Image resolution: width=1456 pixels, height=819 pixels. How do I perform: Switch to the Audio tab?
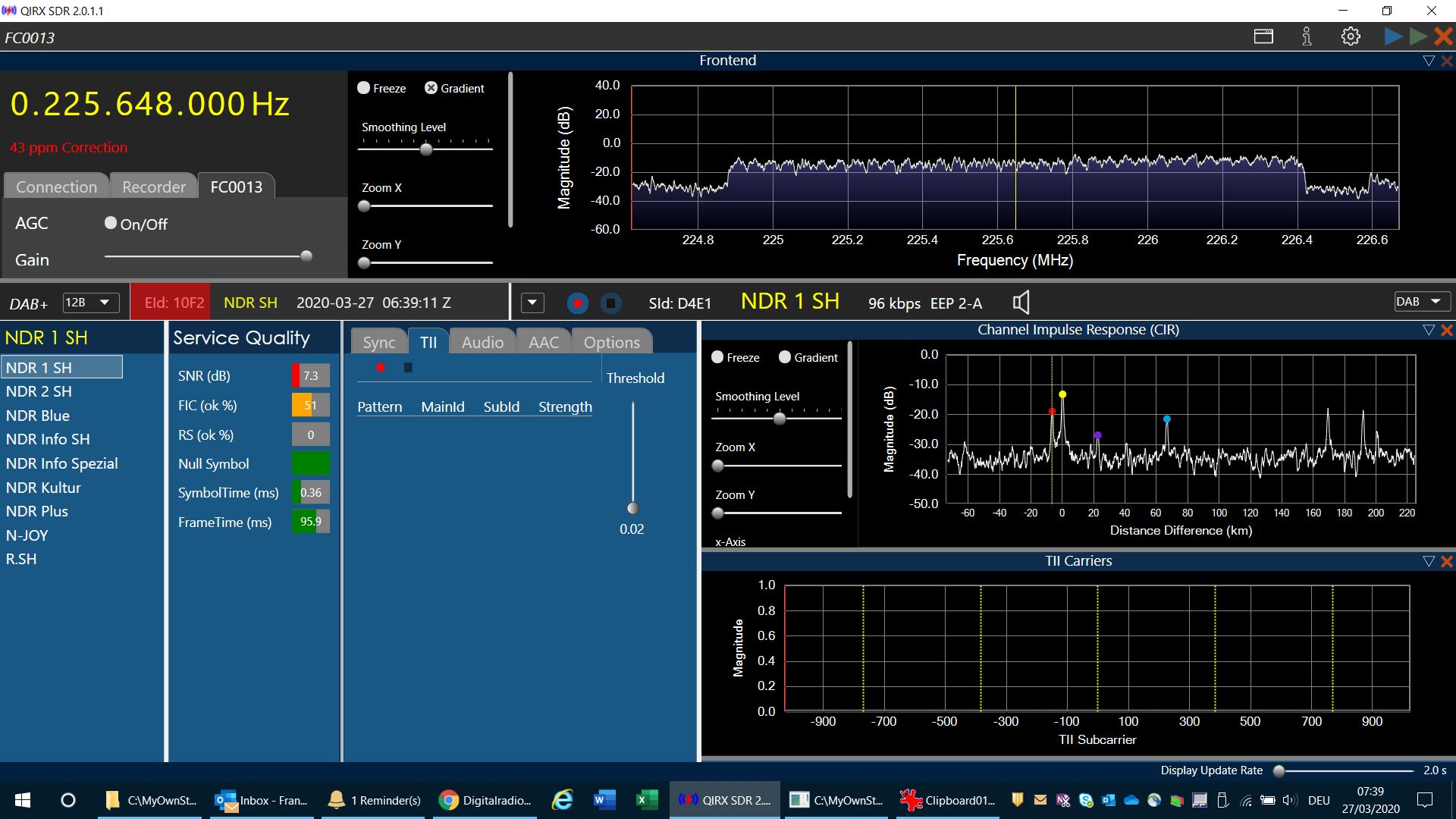pyautogui.click(x=482, y=342)
